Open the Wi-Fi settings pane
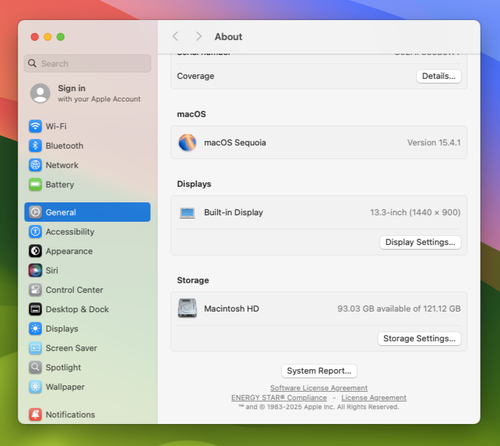The width and height of the screenshot is (500, 446). [x=87, y=126]
